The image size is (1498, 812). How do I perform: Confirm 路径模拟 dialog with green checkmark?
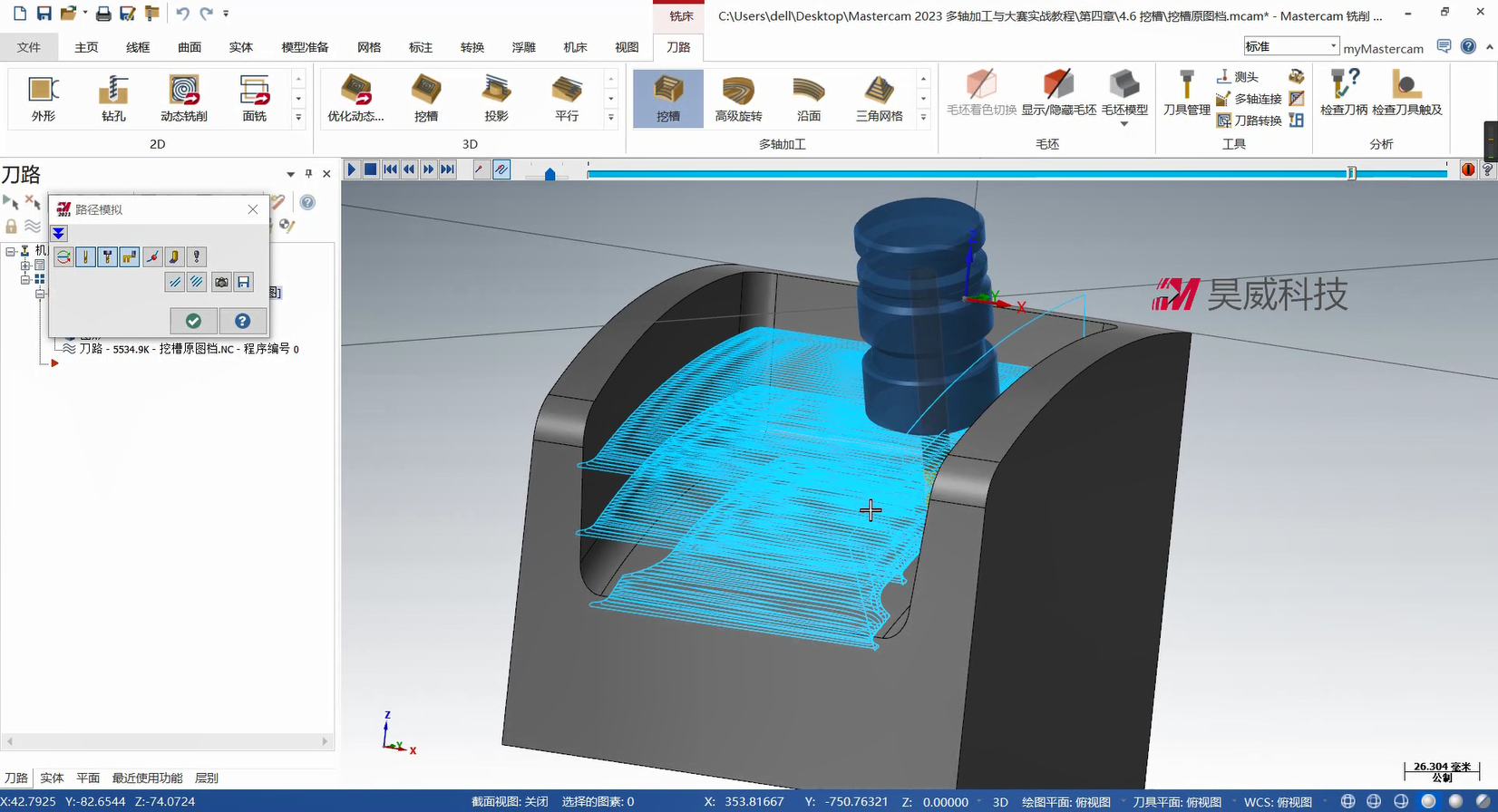click(x=193, y=321)
